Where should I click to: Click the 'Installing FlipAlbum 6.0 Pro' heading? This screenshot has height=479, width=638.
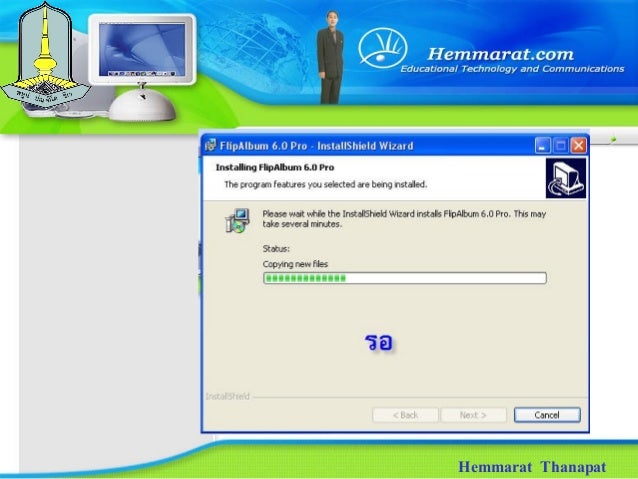pyautogui.click(x=275, y=167)
